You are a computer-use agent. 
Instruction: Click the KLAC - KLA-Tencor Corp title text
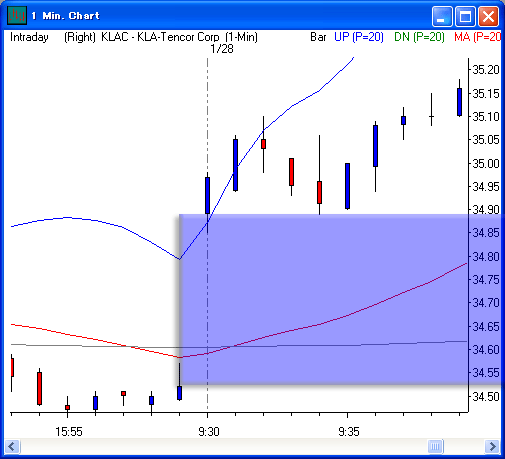pyautogui.click(x=160, y=37)
